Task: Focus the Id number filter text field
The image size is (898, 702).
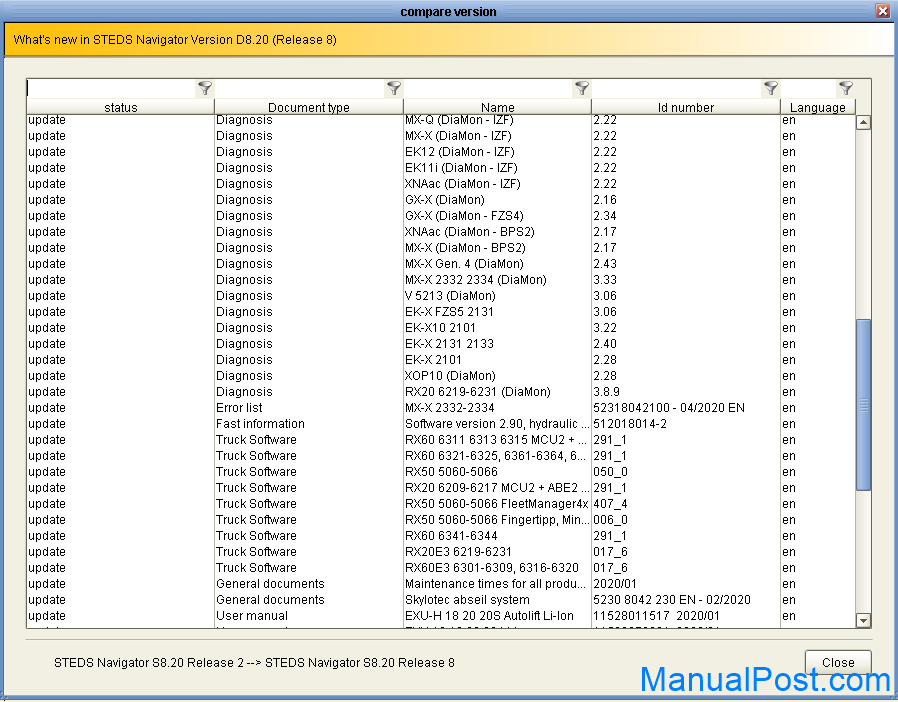Action: pos(677,88)
